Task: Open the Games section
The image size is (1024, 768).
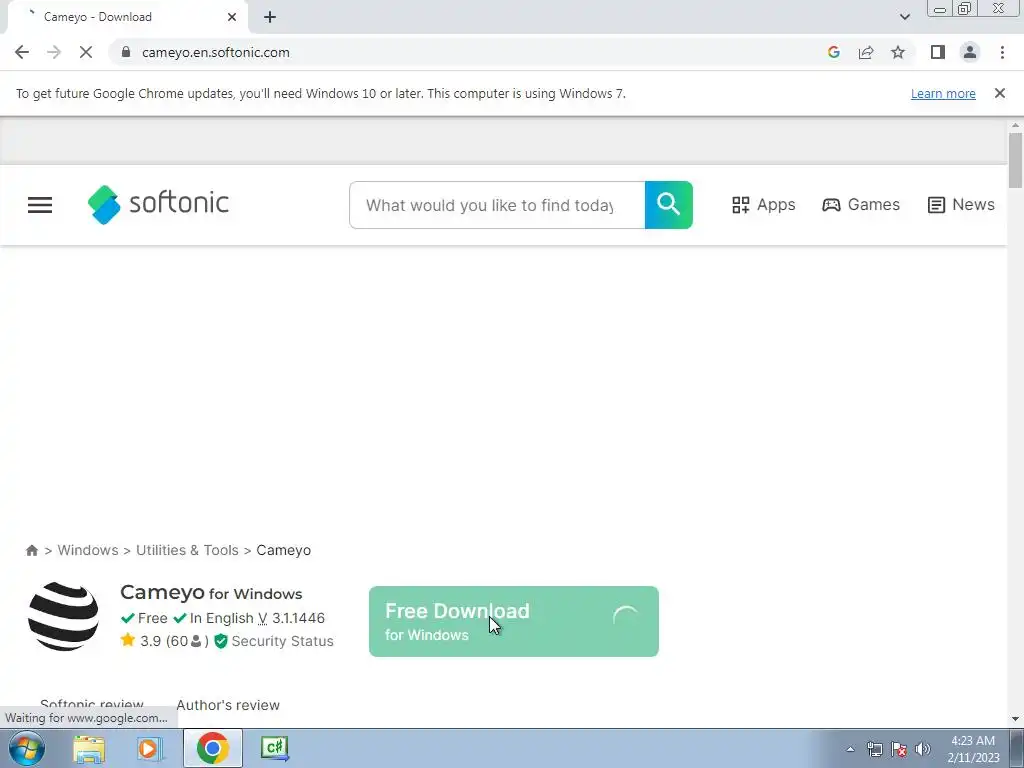Action: 861,205
